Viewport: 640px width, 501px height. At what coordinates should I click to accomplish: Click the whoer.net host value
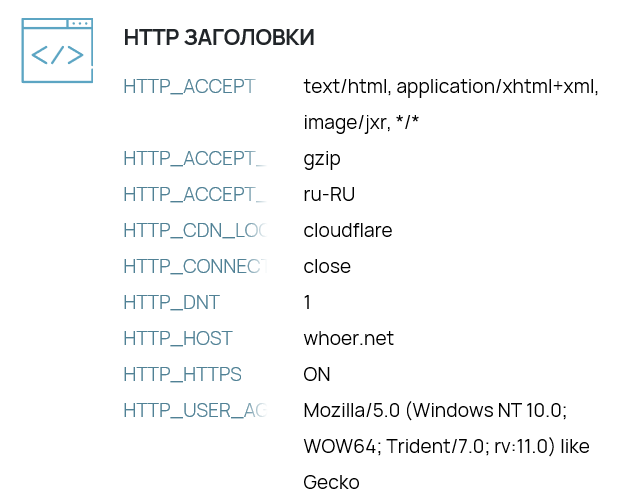(x=348, y=338)
